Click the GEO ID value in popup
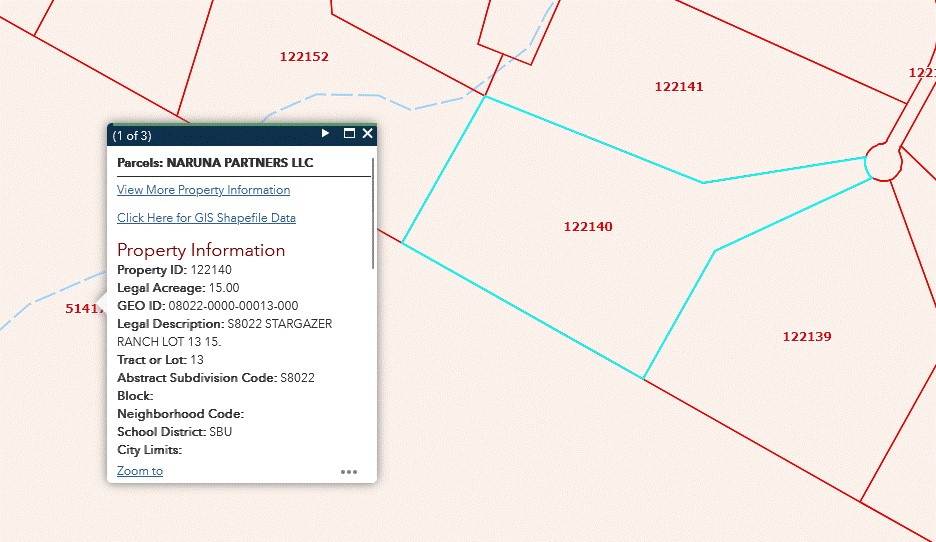Screen dimensions: 936x542 233,306
